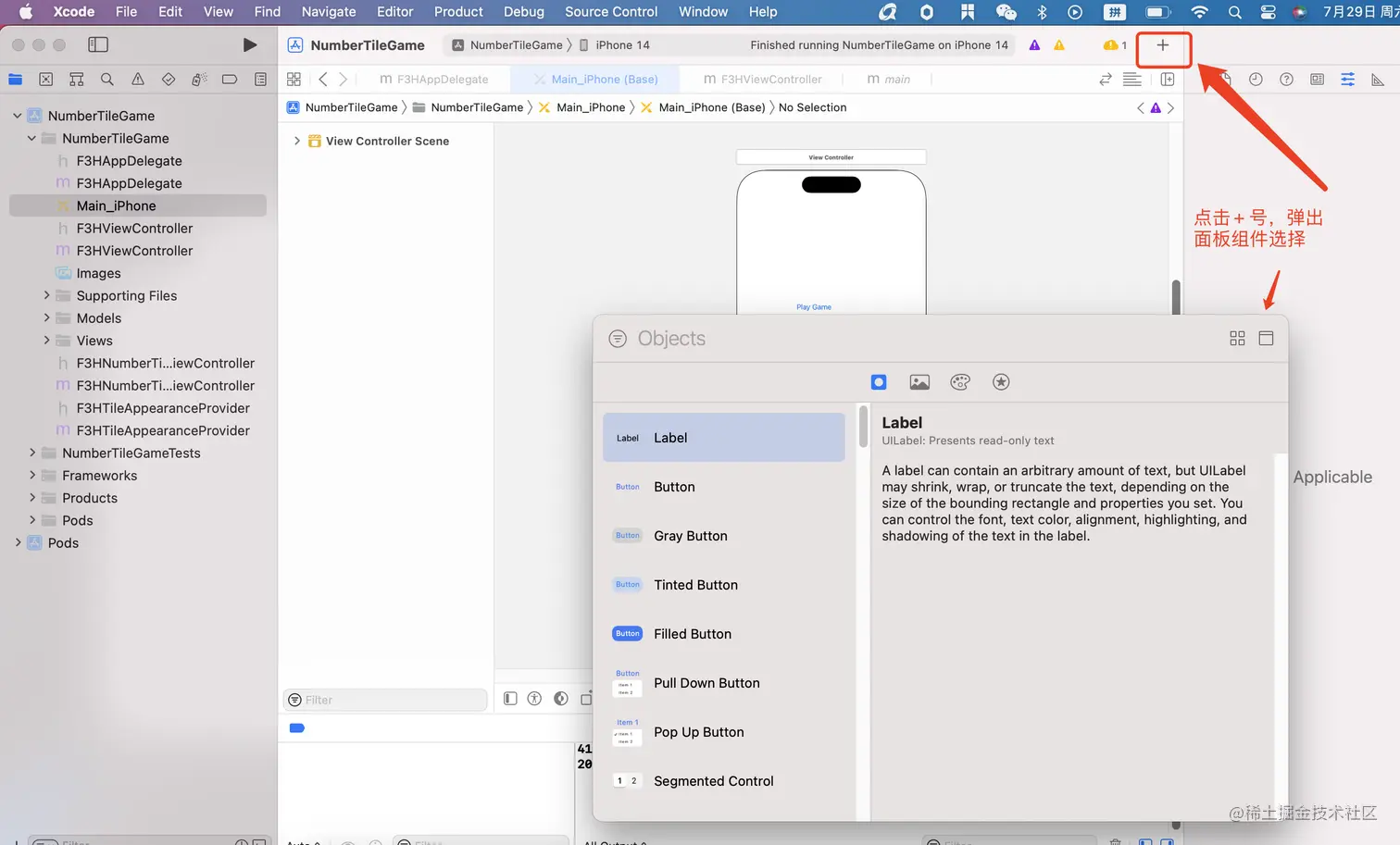Click the purple runtime issue triangle in toolbar

pos(1034,45)
